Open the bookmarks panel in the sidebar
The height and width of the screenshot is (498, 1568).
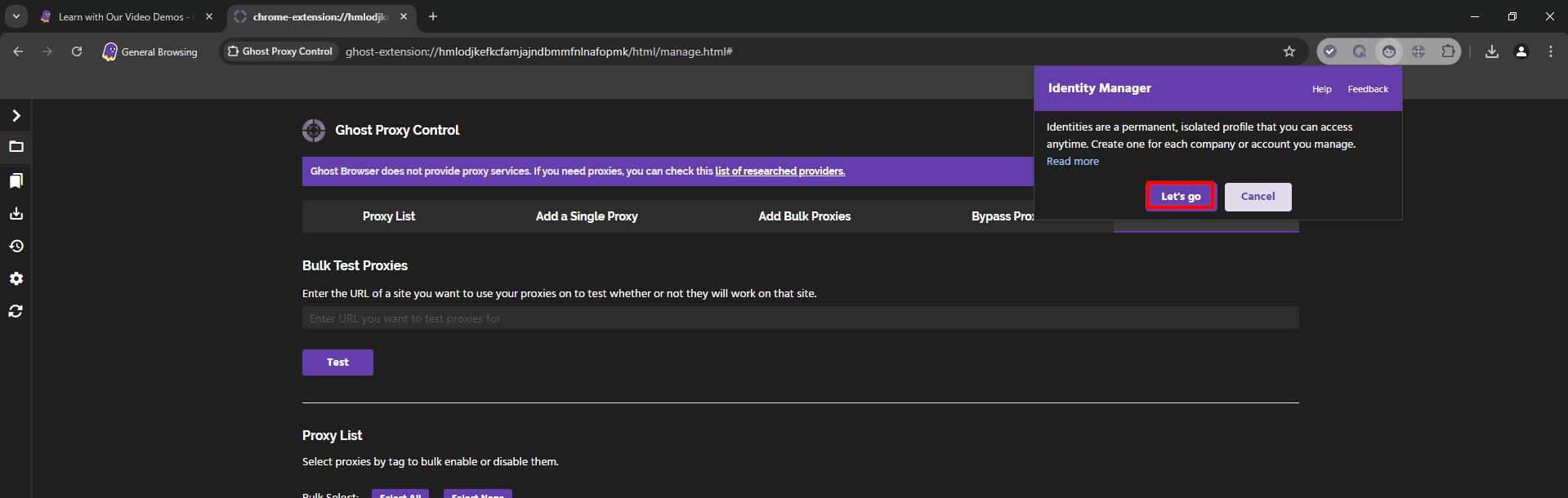pos(16,180)
